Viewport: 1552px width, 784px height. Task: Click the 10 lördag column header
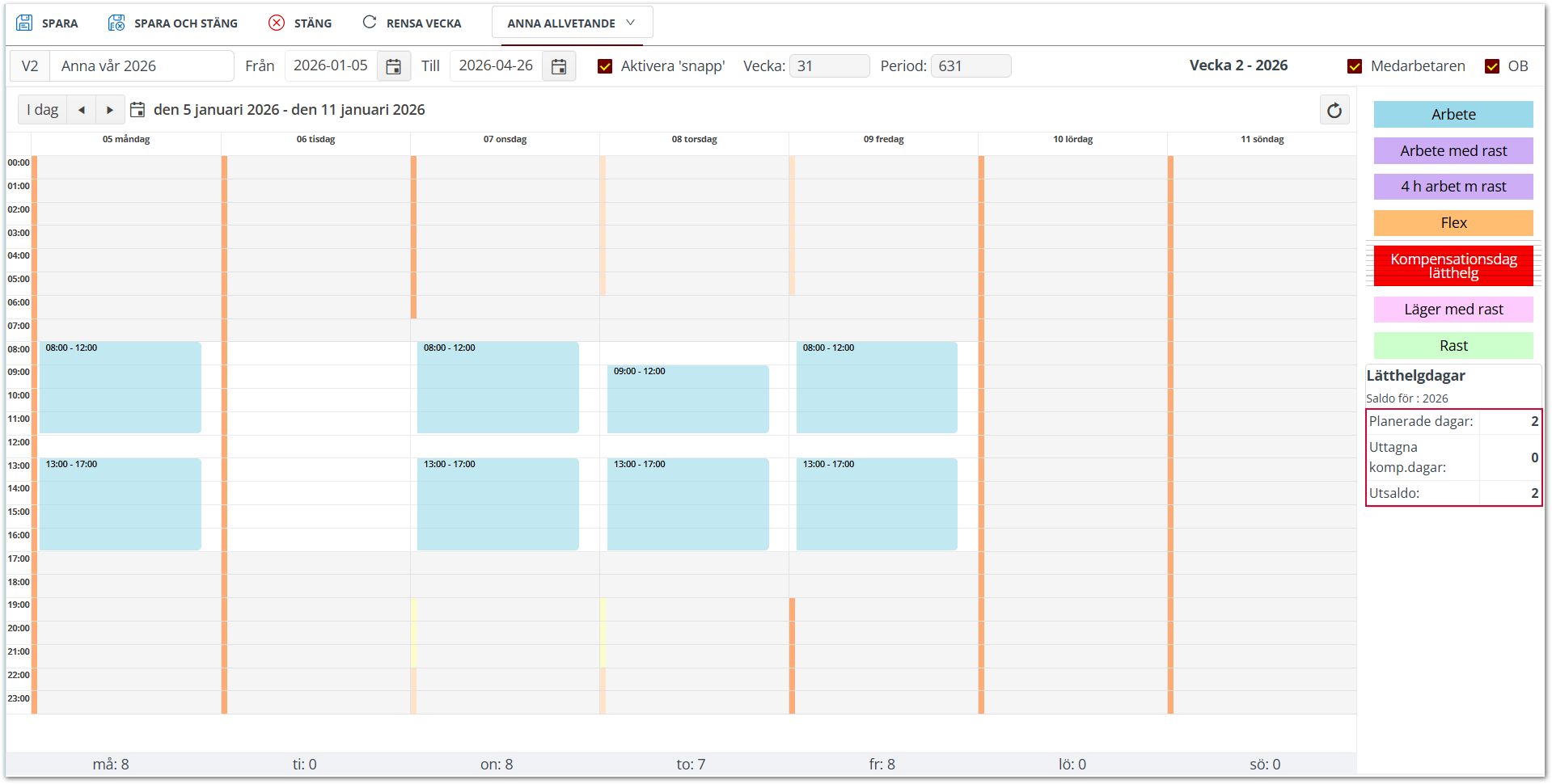tap(1072, 140)
